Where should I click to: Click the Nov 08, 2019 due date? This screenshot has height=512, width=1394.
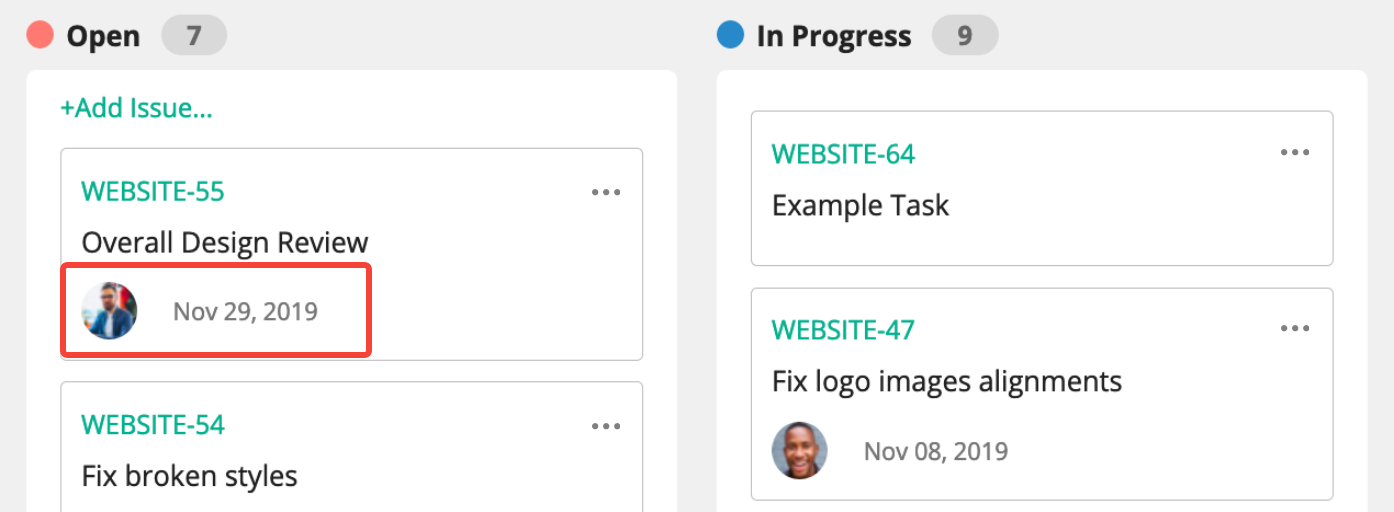[936, 451]
